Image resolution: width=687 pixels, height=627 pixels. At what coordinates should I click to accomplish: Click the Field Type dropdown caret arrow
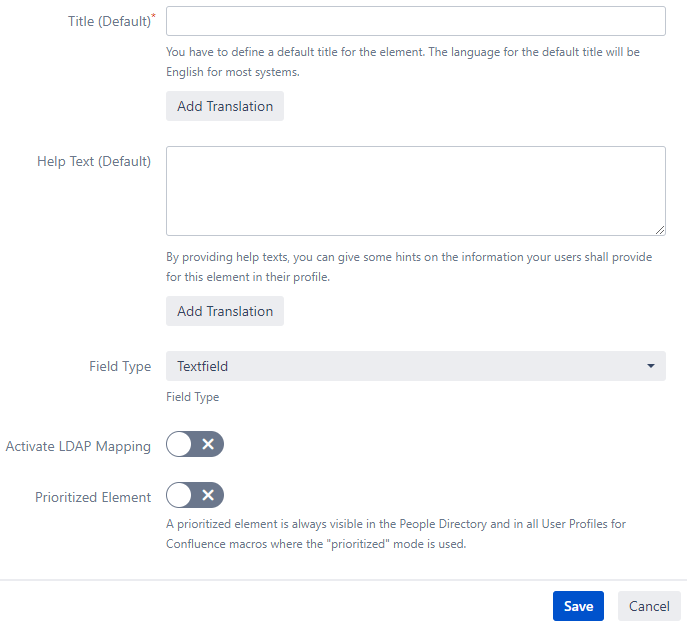(x=651, y=366)
